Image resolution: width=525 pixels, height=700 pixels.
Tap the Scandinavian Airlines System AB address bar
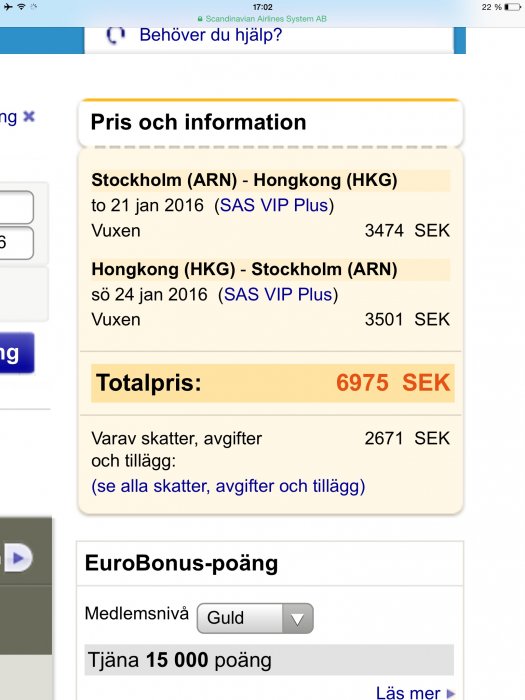tap(262, 19)
